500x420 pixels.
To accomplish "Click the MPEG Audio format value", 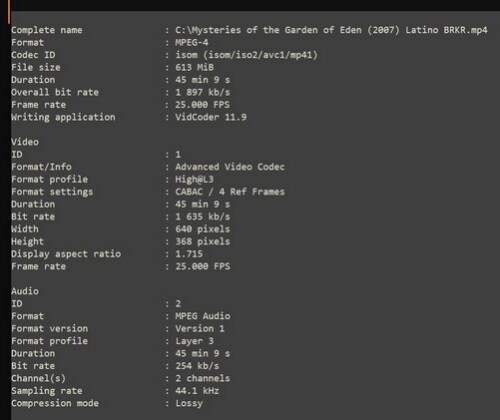I will (203, 316).
